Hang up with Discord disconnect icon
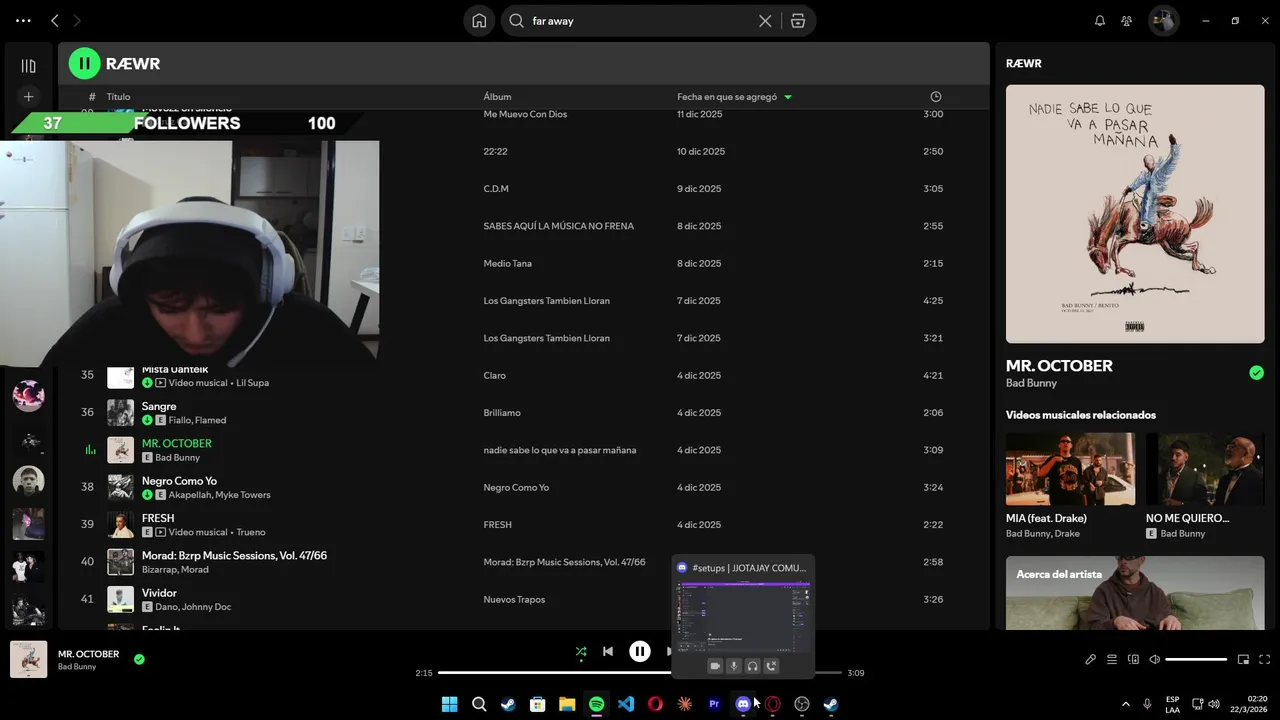 [x=772, y=666]
